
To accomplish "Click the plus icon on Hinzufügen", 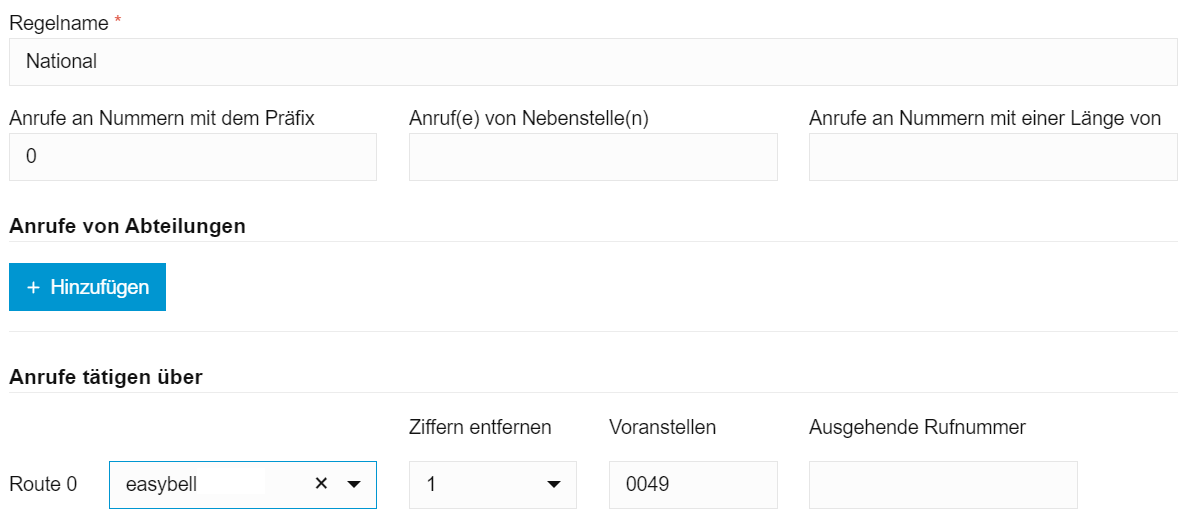I will coord(33,287).
